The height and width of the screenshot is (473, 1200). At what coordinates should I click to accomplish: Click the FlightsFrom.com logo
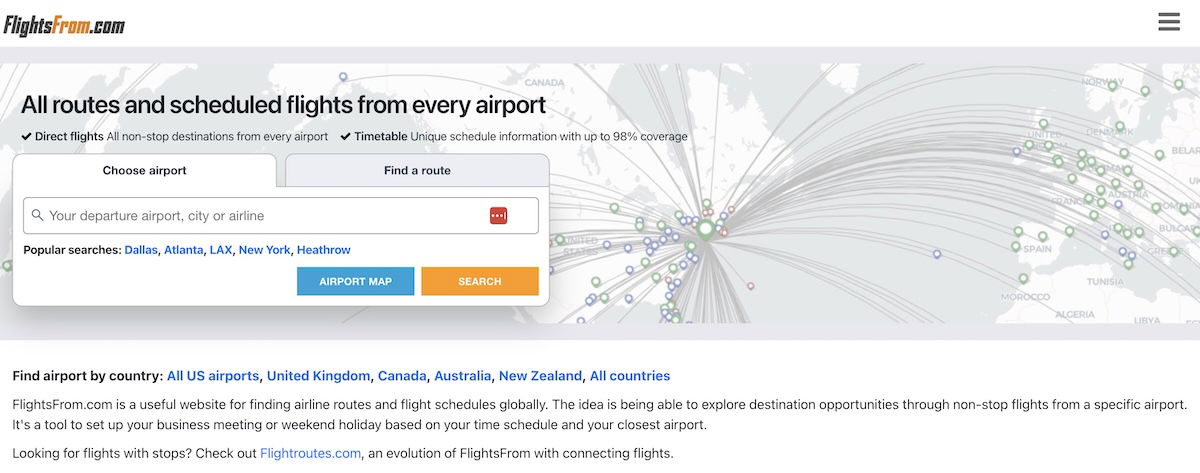[64, 26]
